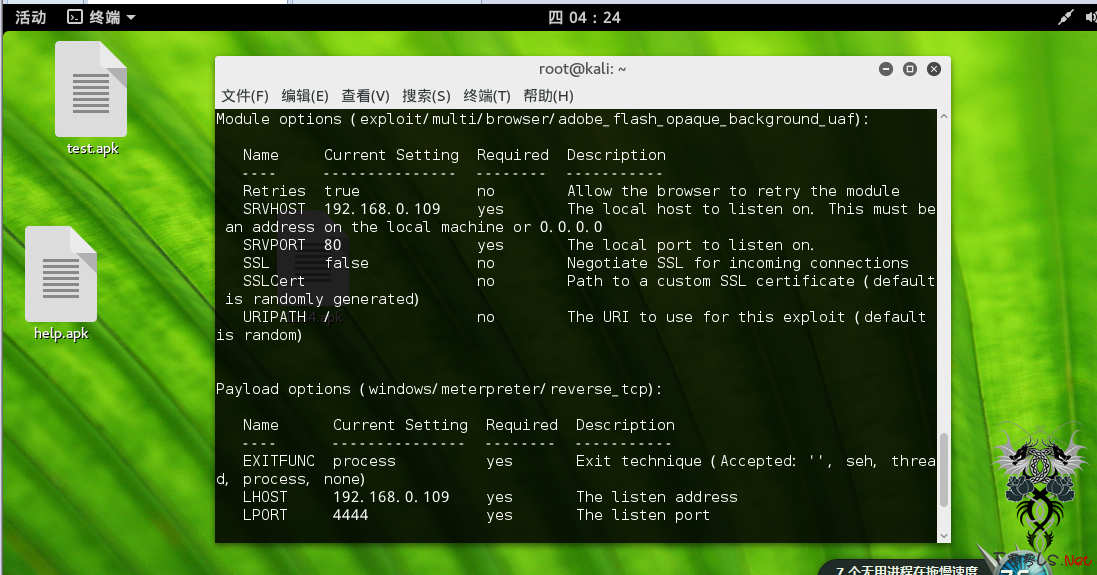
Task: Click 'The listen port' description text
Action: pyautogui.click(x=643, y=515)
